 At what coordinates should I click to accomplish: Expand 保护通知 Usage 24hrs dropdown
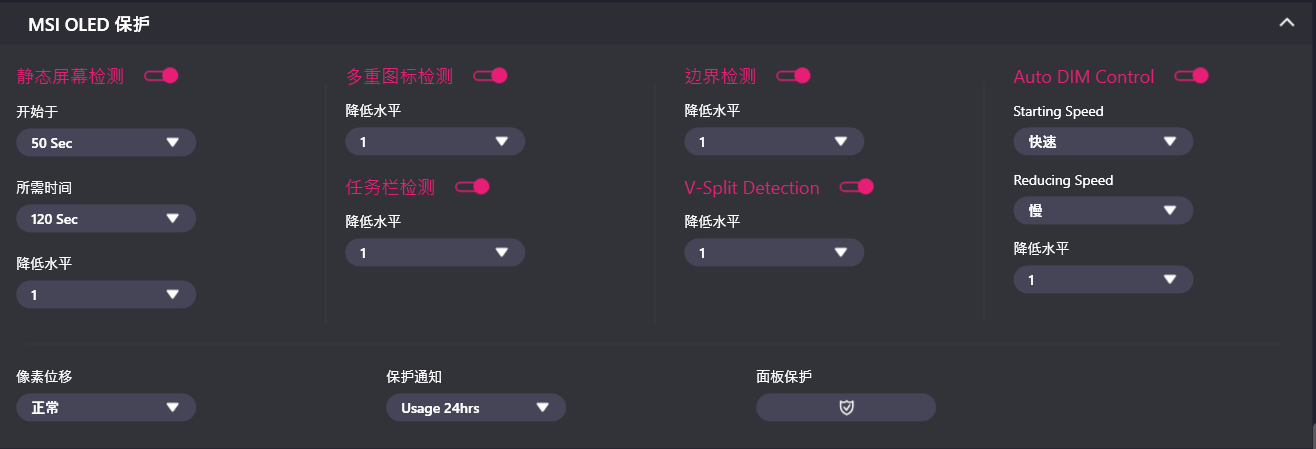pyautogui.click(x=476, y=408)
